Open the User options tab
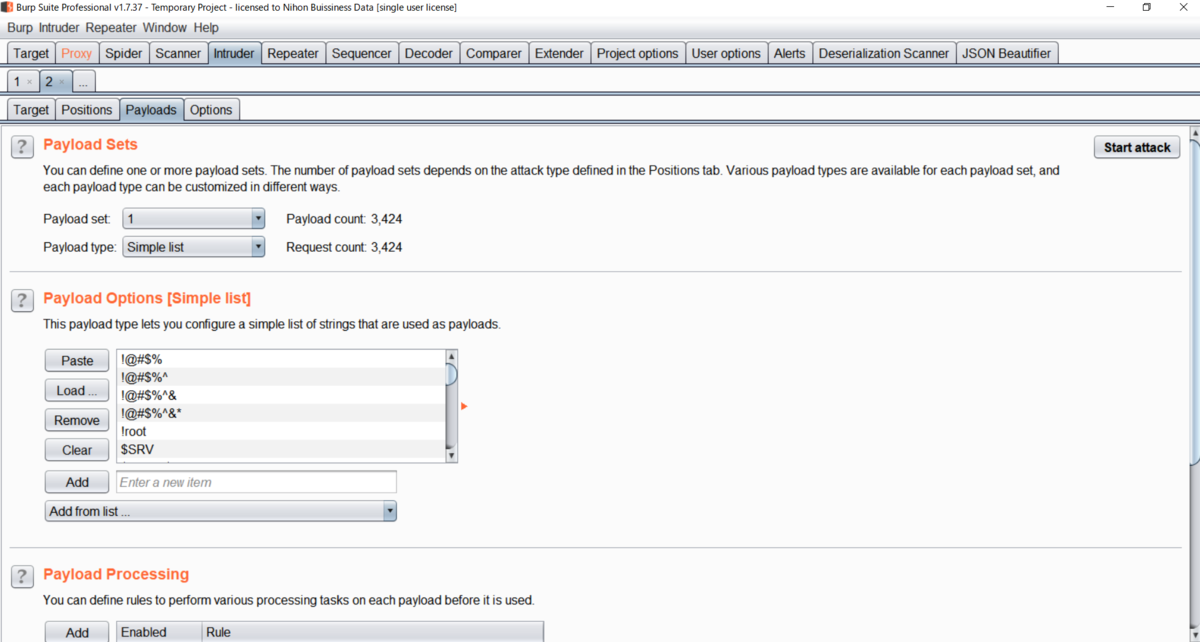The height and width of the screenshot is (642, 1200). tap(726, 53)
